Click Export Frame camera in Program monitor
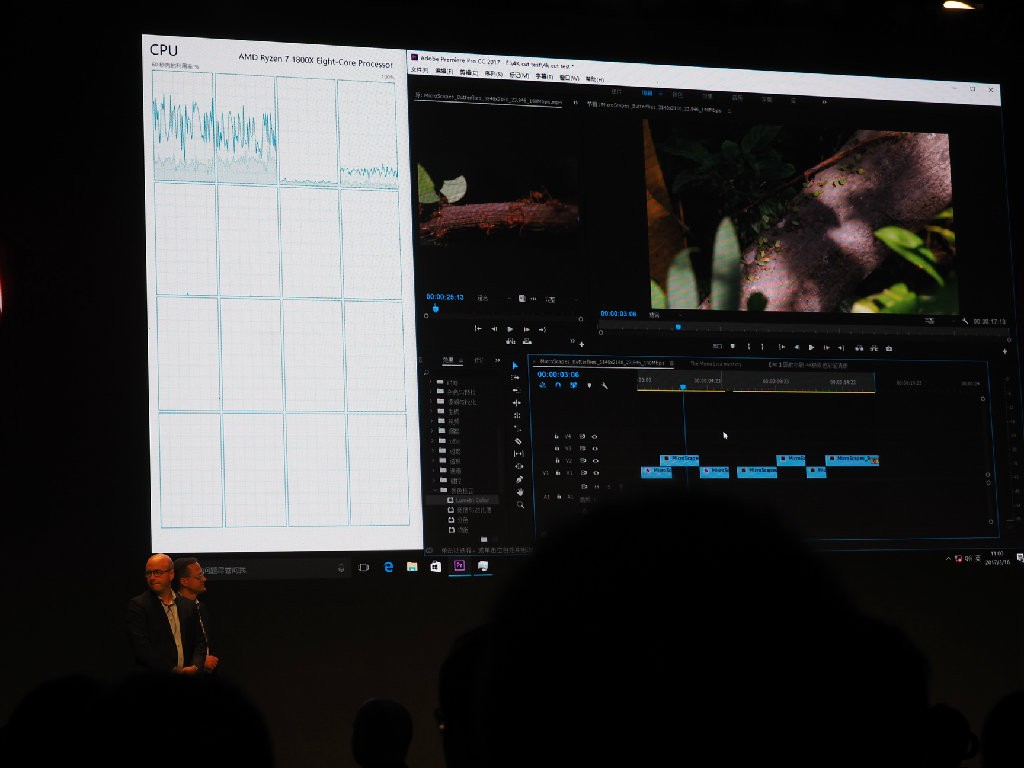Image resolution: width=1024 pixels, height=768 pixels. [x=889, y=349]
